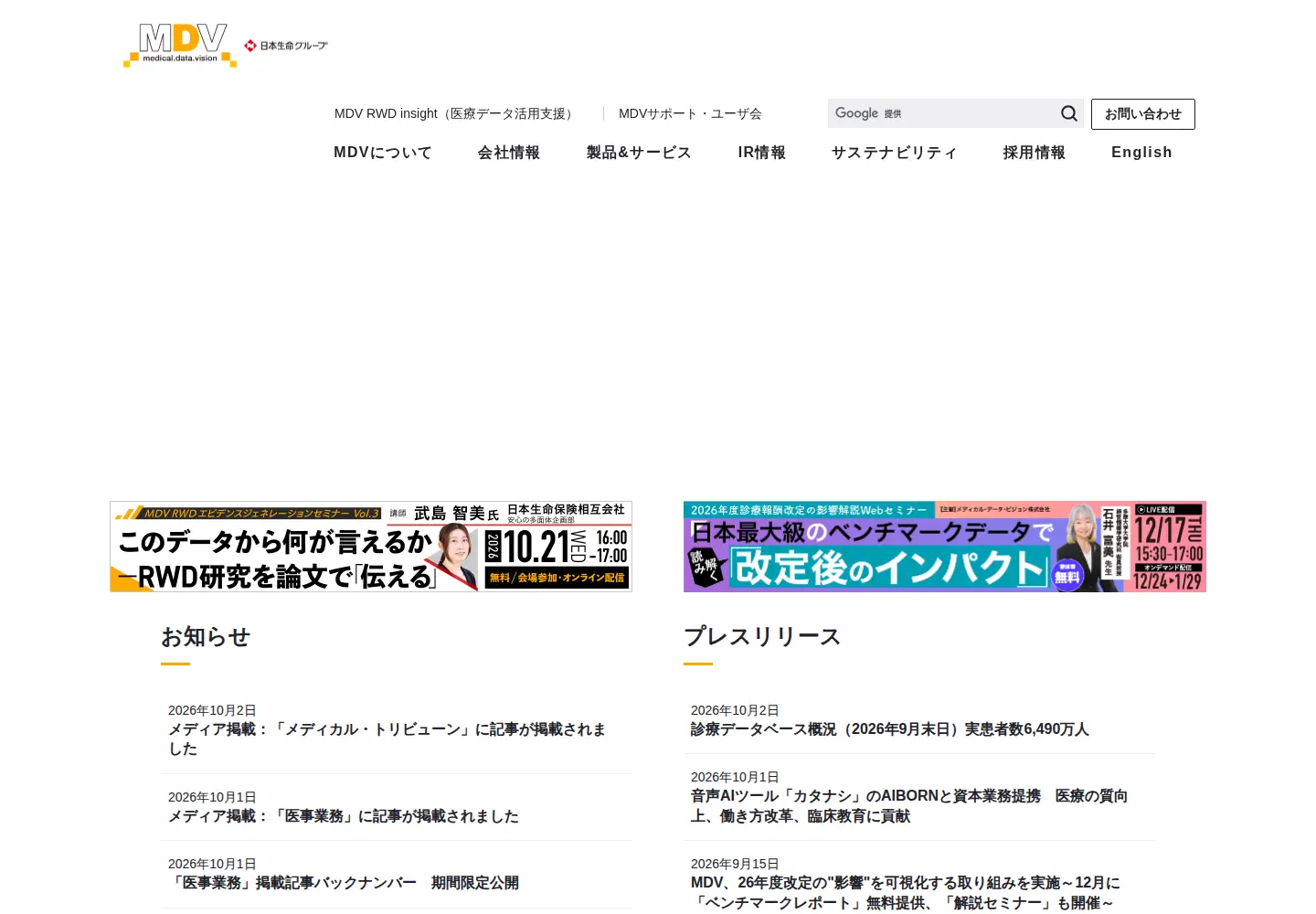Open 診療データベース概況 press release
The height and width of the screenshot is (914, 1316).
(x=890, y=729)
